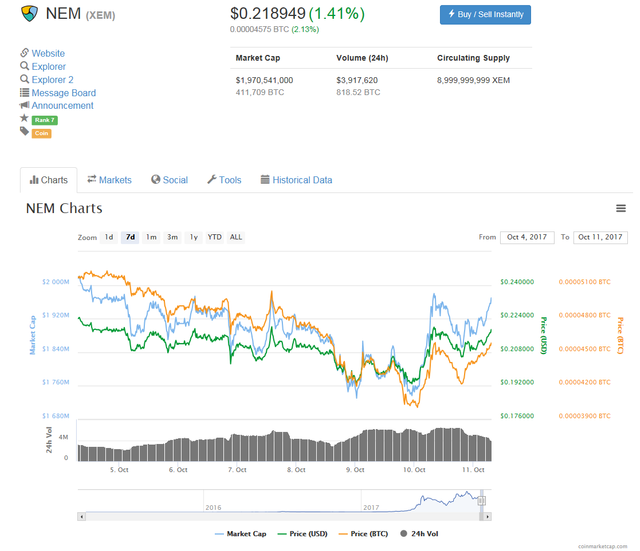
Task: Switch to the Markets tab
Action: click(x=109, y=180)
